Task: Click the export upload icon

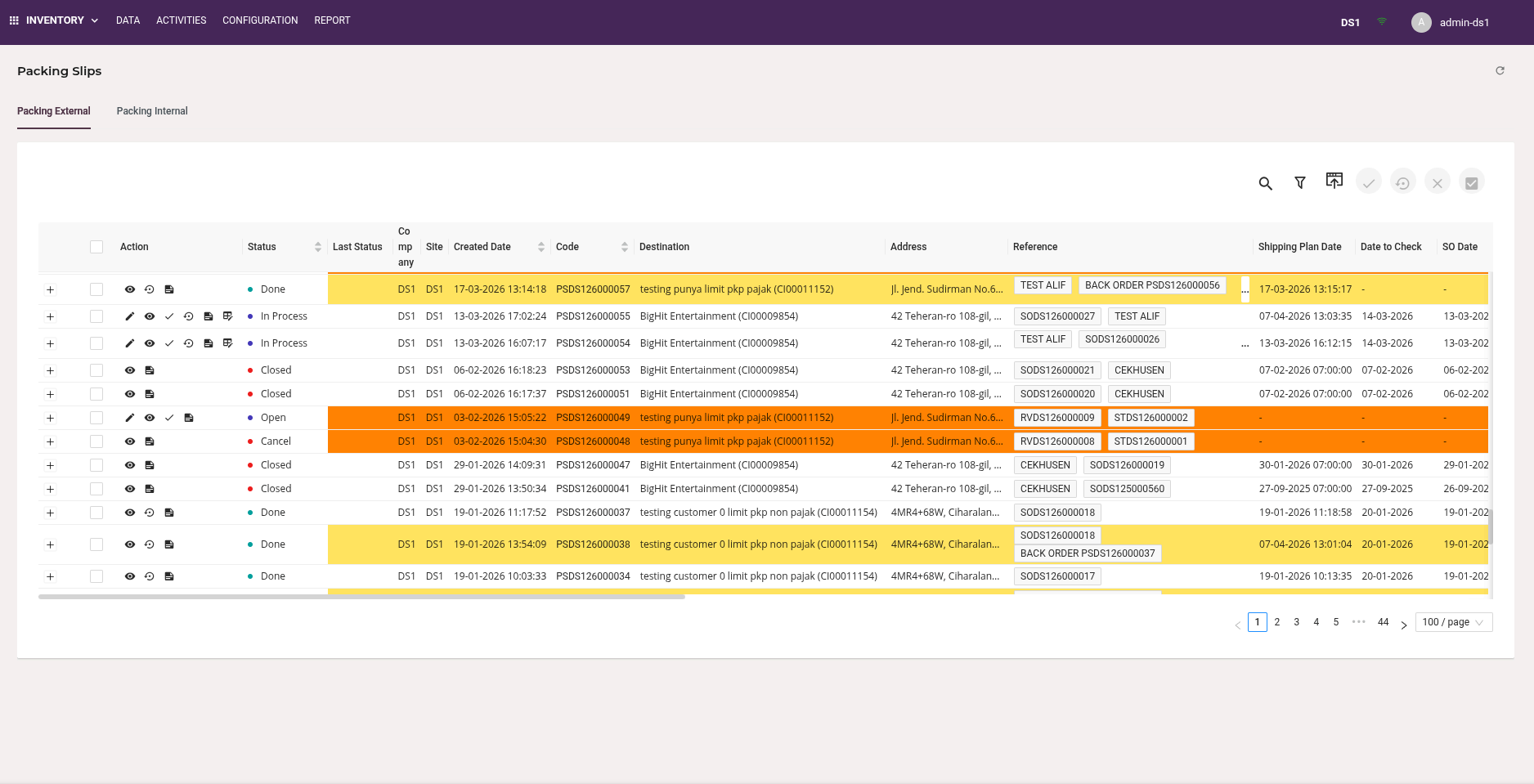Action: [x=1334, y=181]
